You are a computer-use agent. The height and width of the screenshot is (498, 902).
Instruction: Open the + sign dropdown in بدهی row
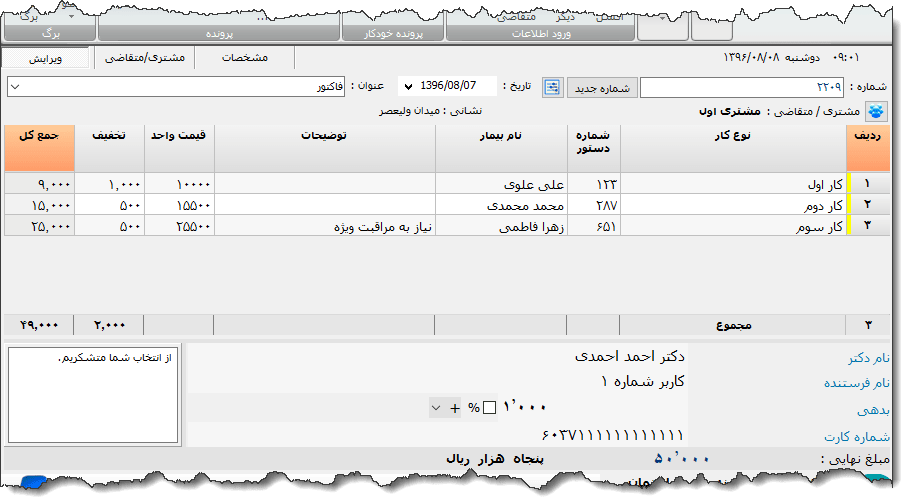446,408
